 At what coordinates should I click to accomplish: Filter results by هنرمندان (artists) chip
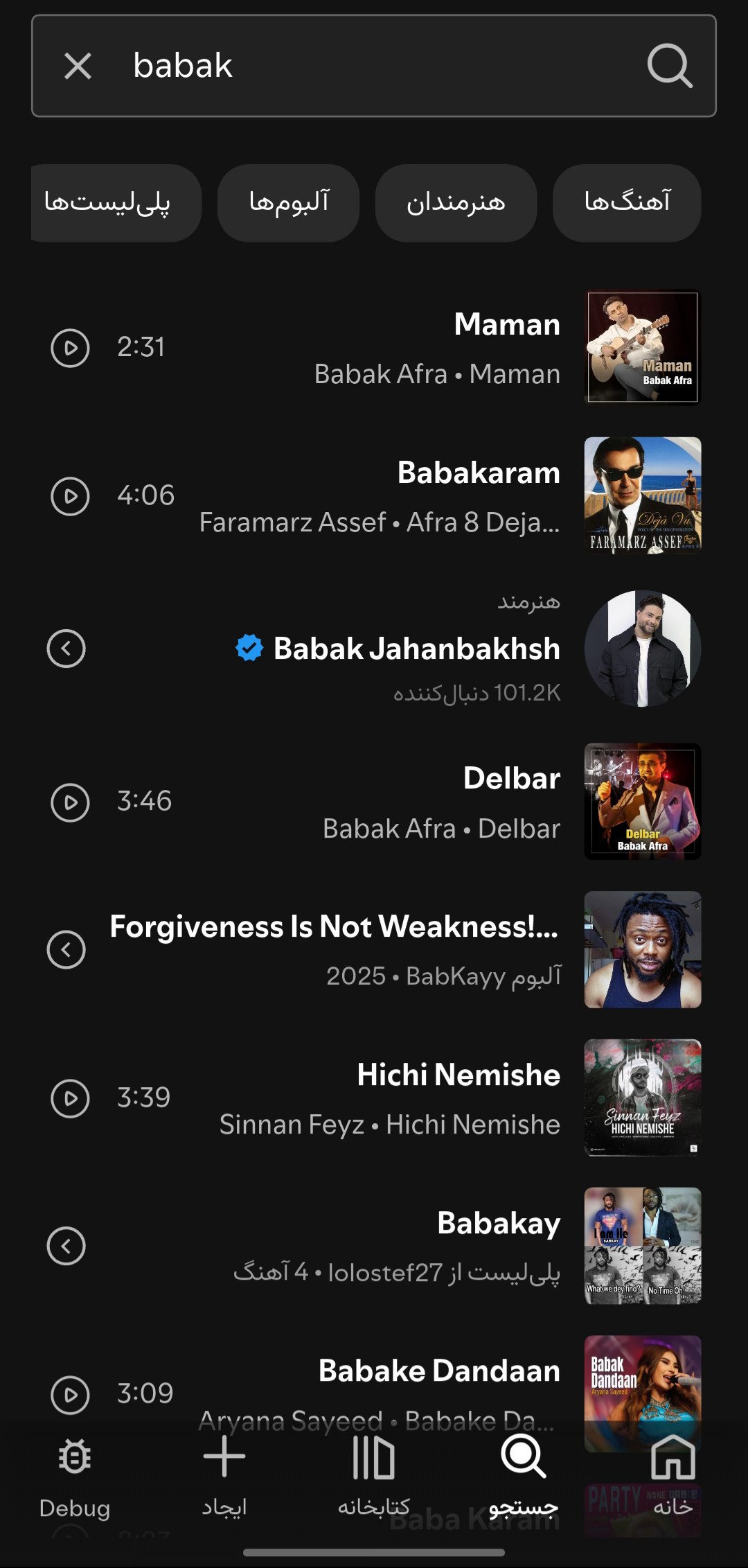click(456, 203)
